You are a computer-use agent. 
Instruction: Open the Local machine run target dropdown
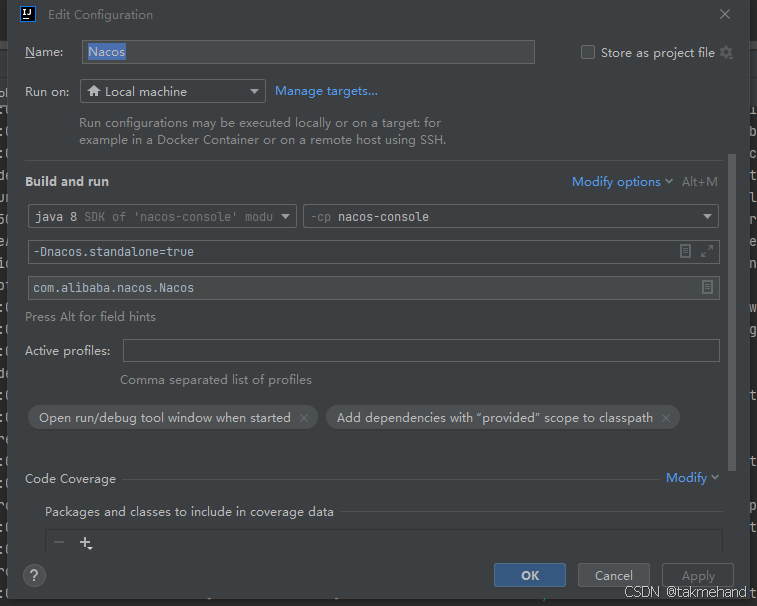click(173, 91)
